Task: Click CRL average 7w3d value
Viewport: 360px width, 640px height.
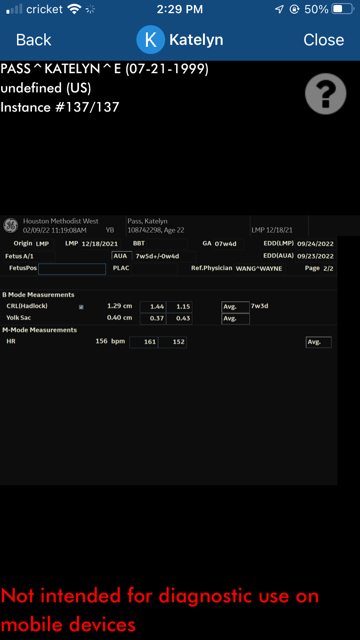Action: pyautogui.click(x=260, y=306)
